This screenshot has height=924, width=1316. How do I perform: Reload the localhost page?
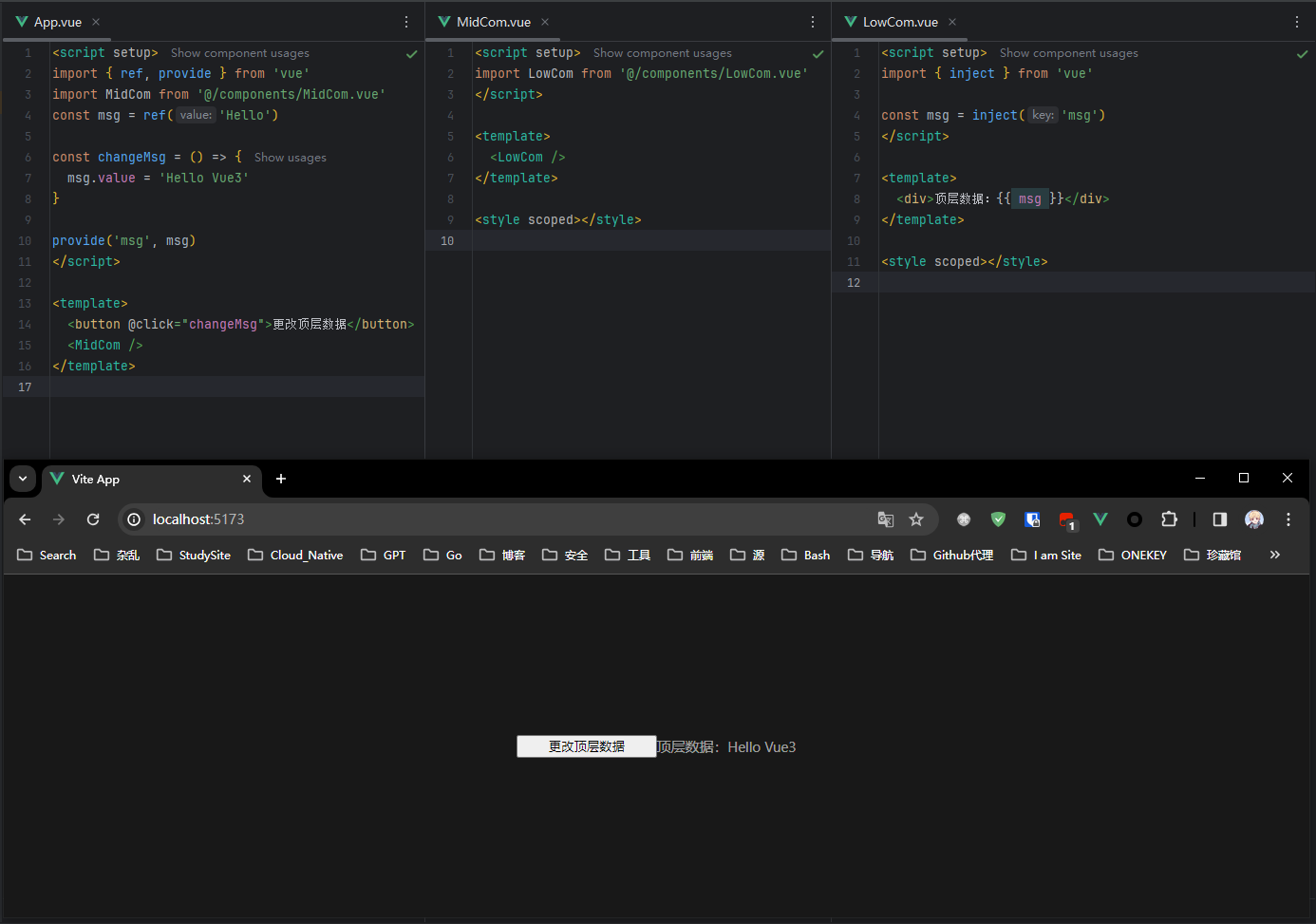pyautogui.click(x=93, y=519)
